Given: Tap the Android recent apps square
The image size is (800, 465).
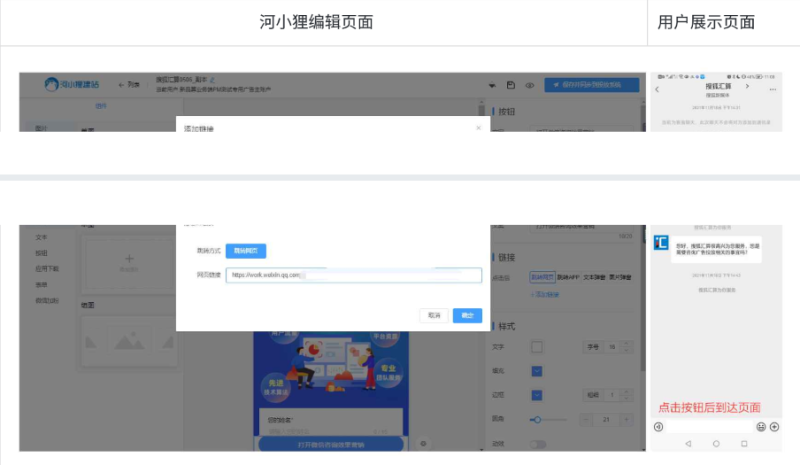Looking at the screenshot, I should 744,444.
